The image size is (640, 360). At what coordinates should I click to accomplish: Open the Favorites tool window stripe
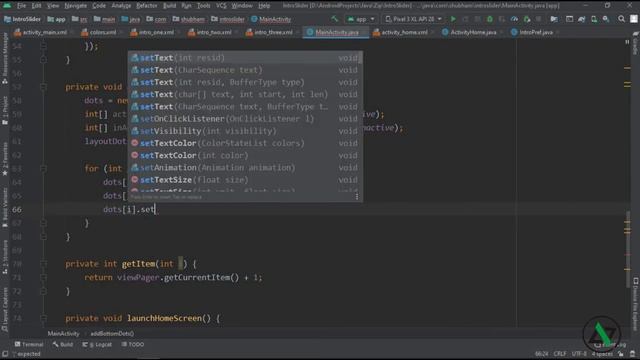coord(5,159)
